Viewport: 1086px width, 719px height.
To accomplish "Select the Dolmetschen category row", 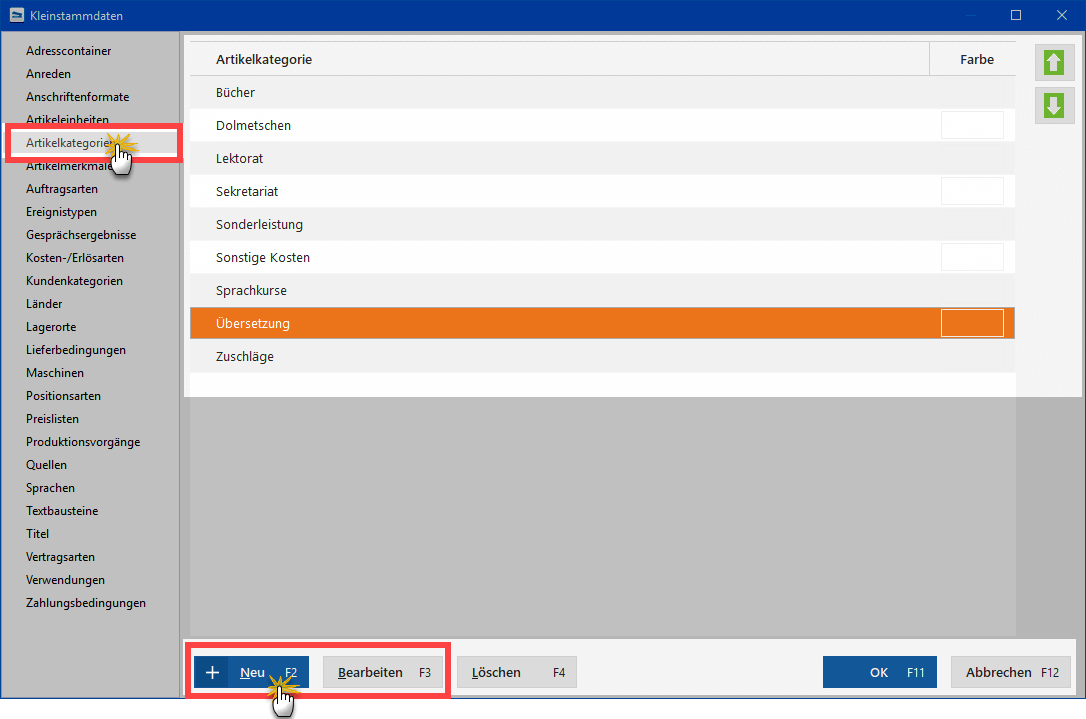I will point(602,125).
